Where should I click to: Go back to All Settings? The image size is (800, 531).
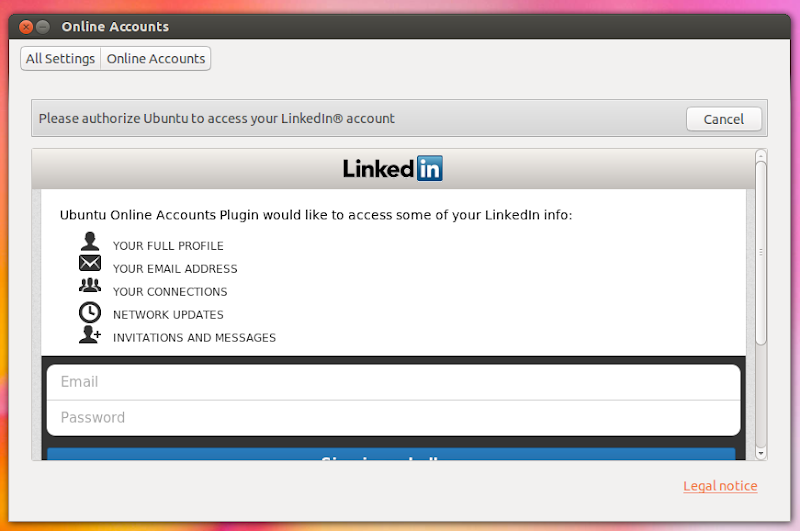click(x=61, y=59)
